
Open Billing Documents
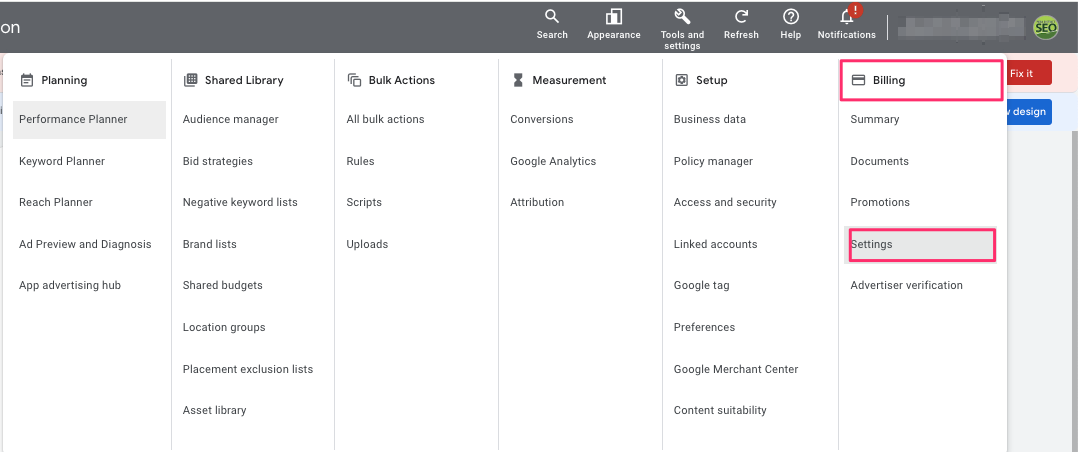(x=879, y=161)
